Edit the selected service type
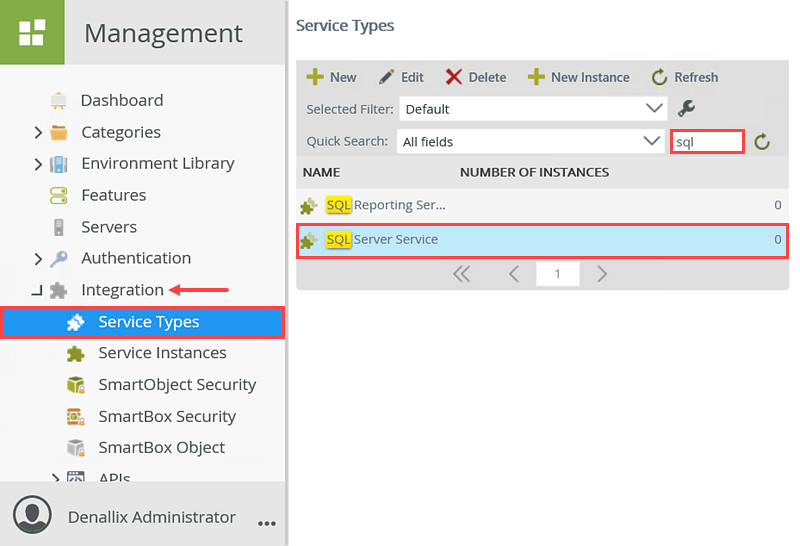 coord(400,77)
